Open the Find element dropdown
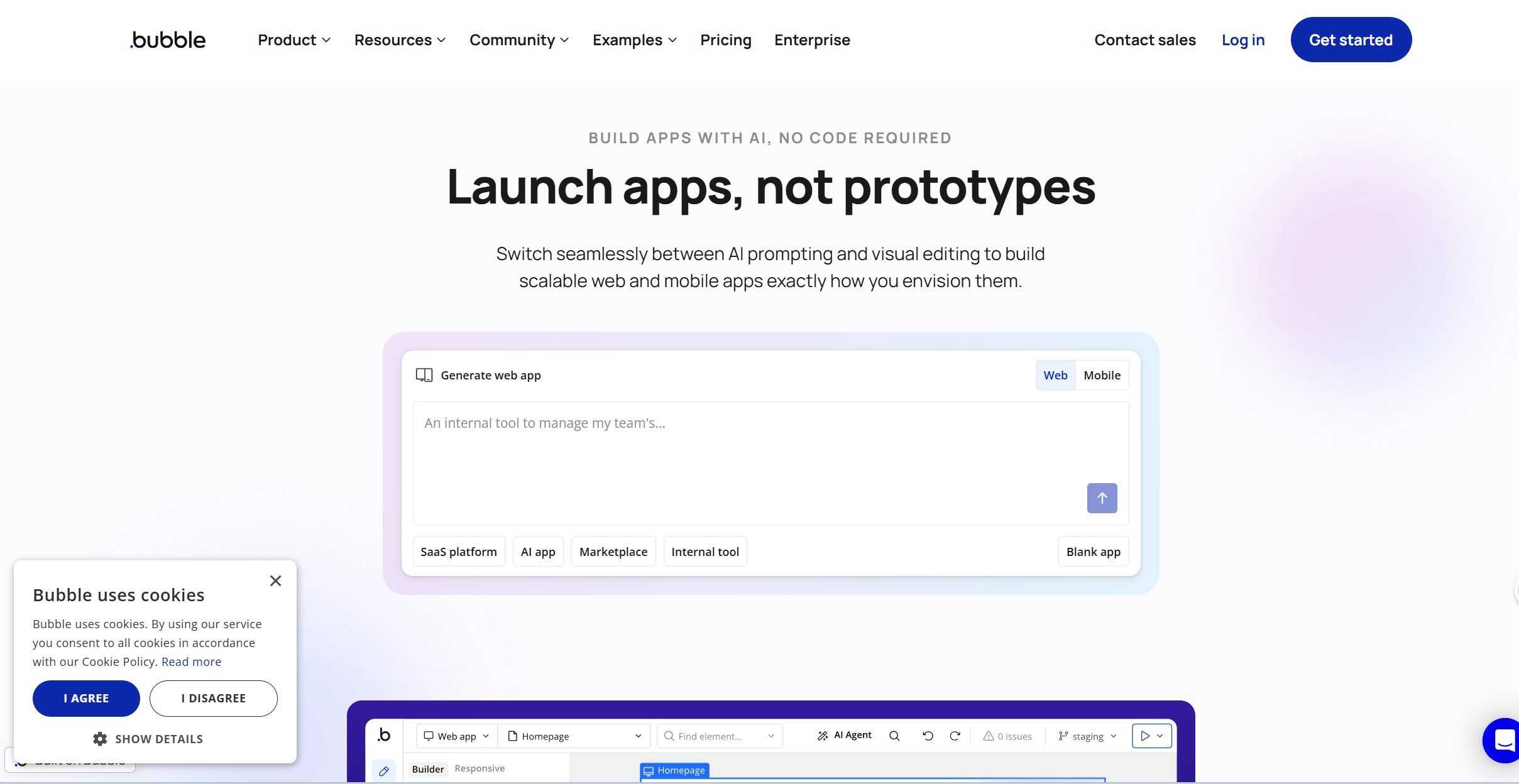 720,736
